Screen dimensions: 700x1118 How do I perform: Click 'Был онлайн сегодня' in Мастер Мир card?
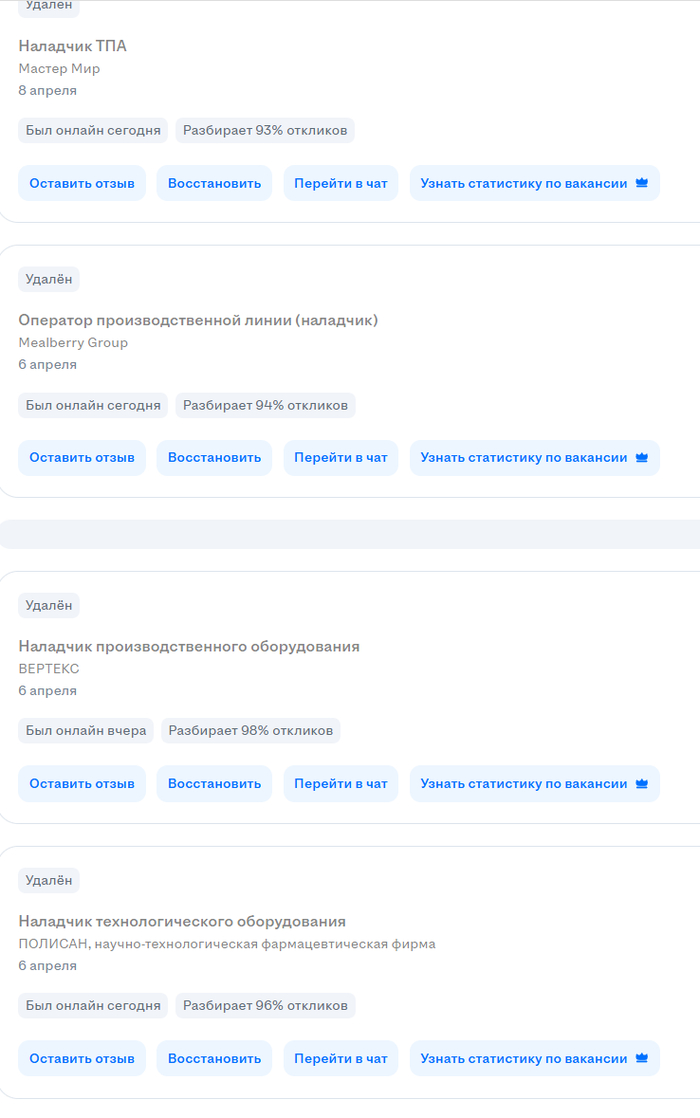coord(93,130)
